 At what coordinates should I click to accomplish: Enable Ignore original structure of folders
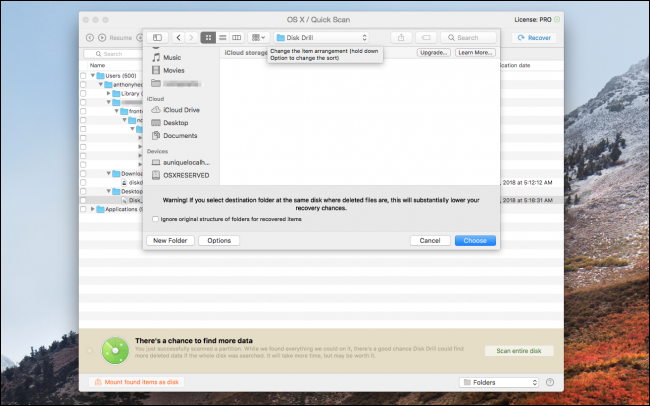(155, 219)
